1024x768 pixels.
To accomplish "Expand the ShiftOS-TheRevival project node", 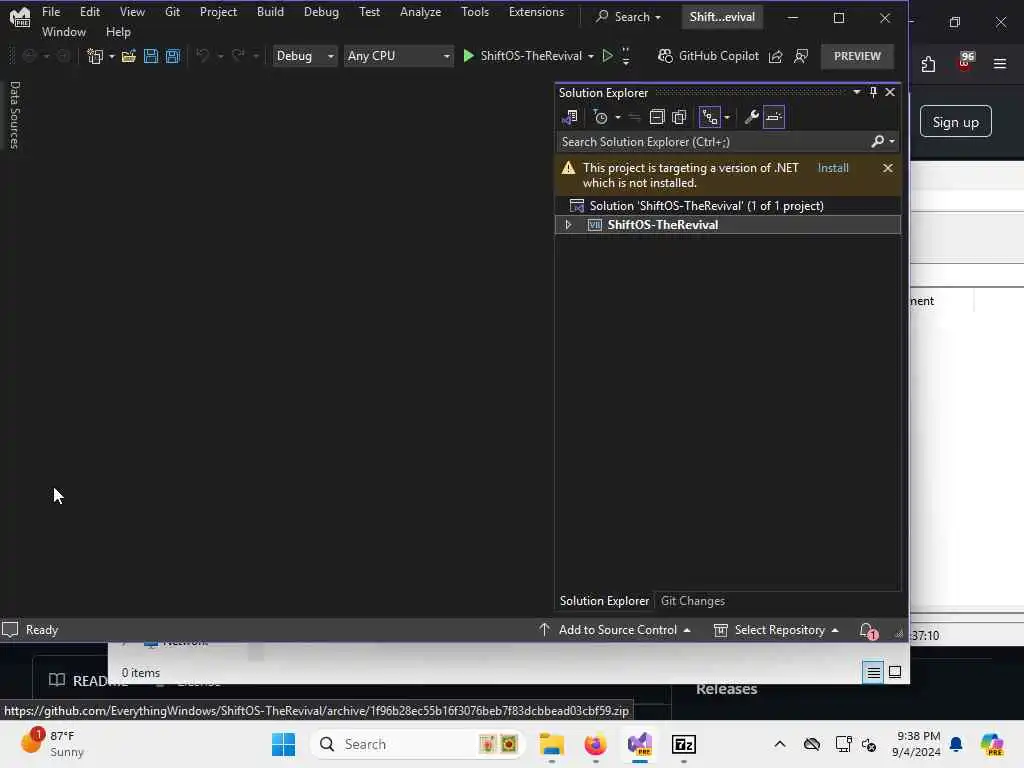I will (x=568, y=225).
